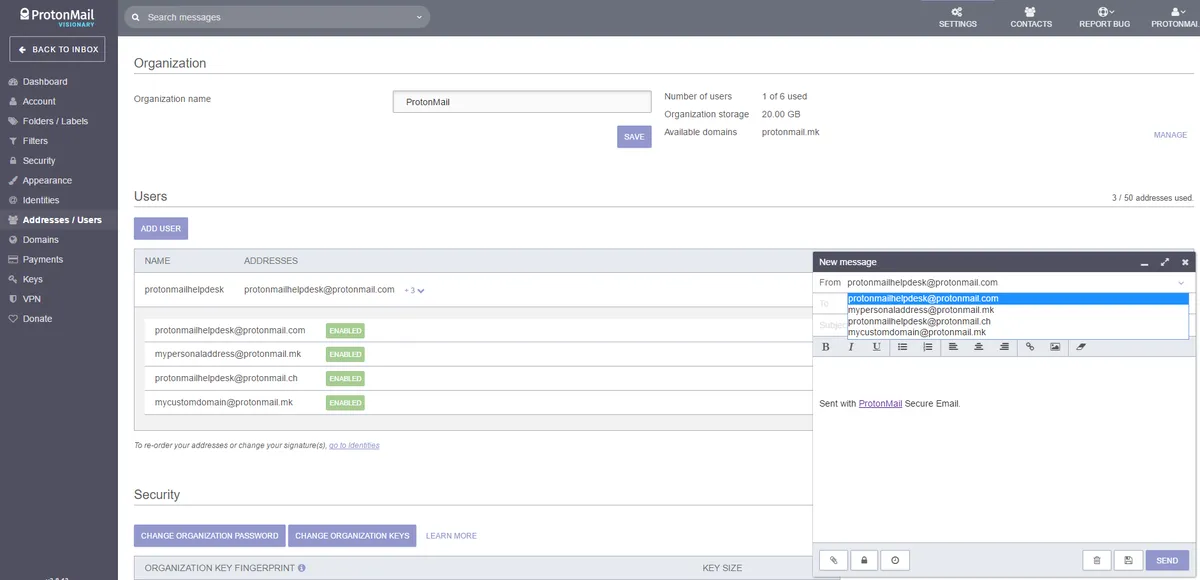
Task: Go to Filters in the sidebar
Action: [35, 141]
